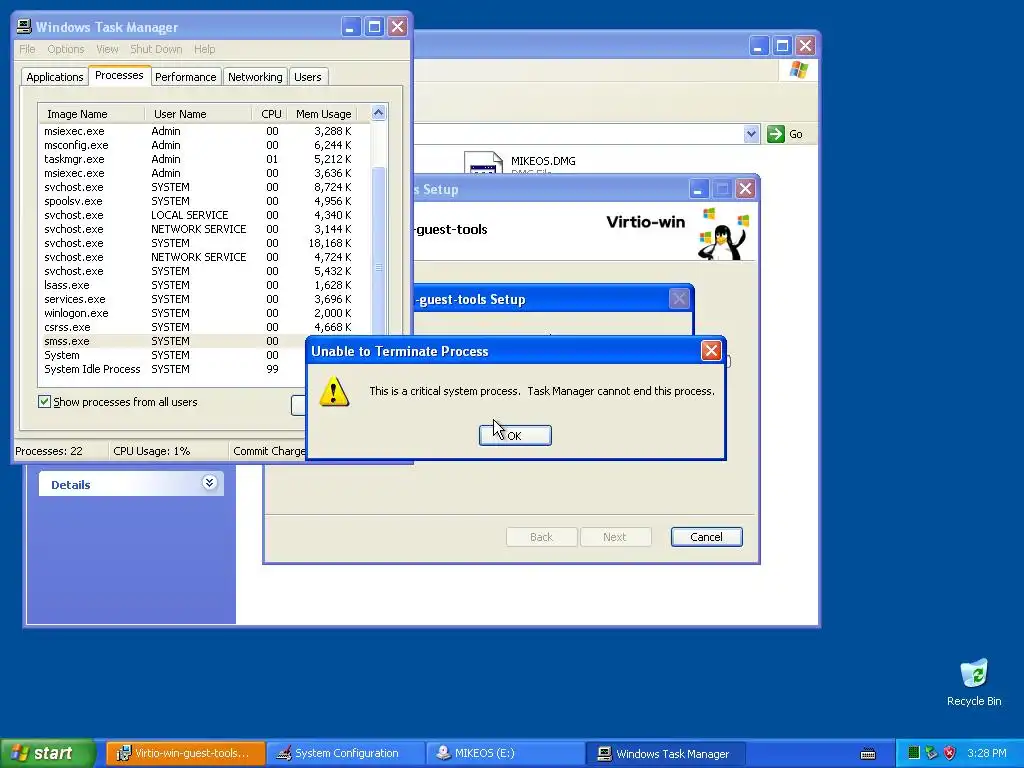Image resolution: width=1024 pixels, height=768 pixels.
Task: Sort by CPU column header
Action: point(270,114)
